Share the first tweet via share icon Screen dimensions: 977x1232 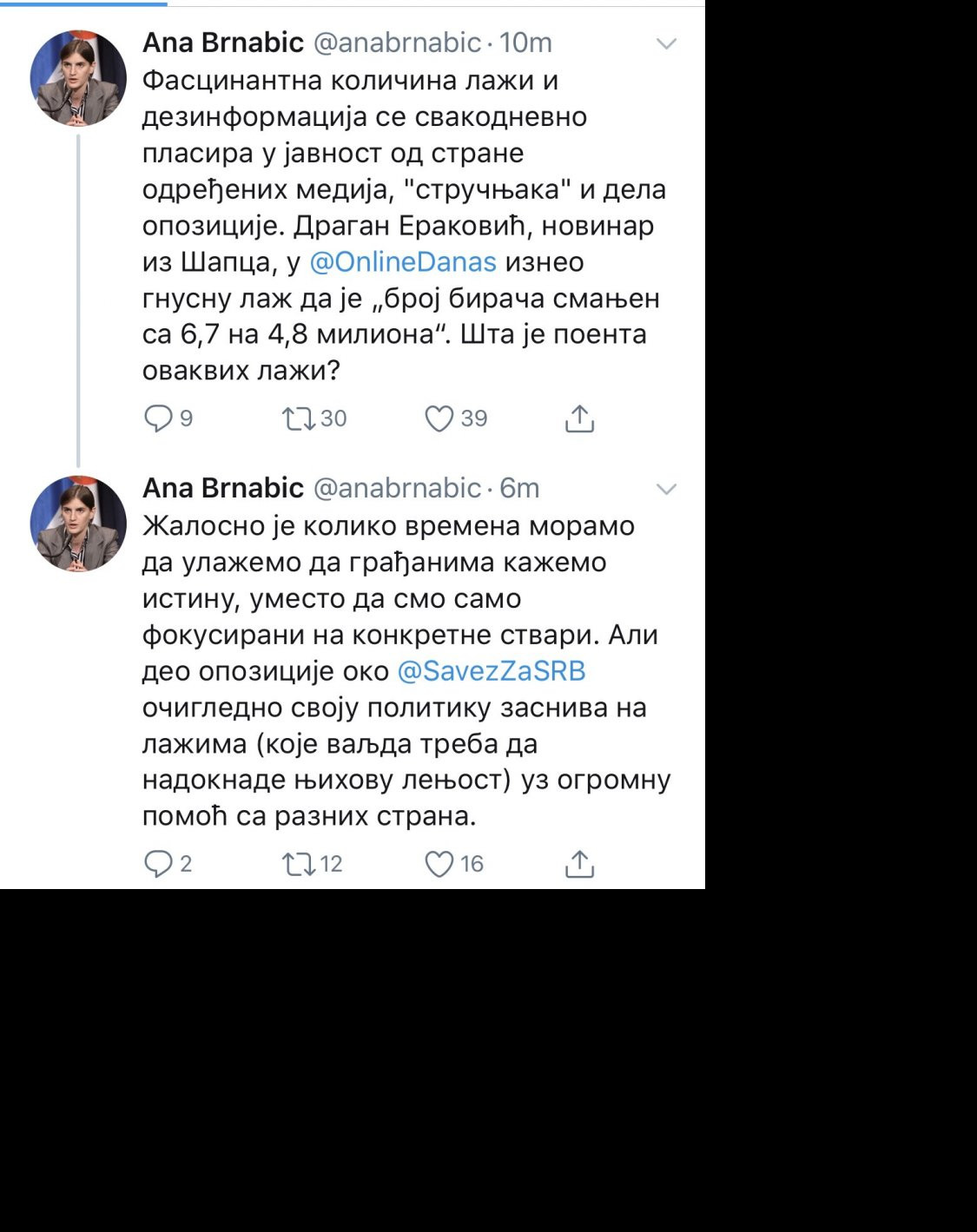tap(579, 418)
